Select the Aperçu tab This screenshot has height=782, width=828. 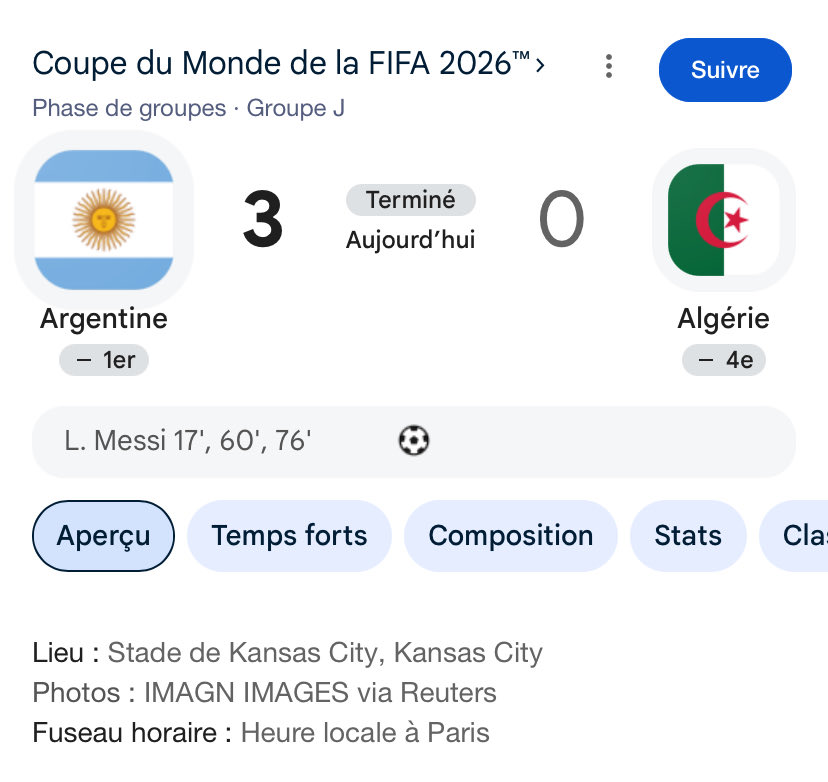pyautogui.click(x=104, y=536)
